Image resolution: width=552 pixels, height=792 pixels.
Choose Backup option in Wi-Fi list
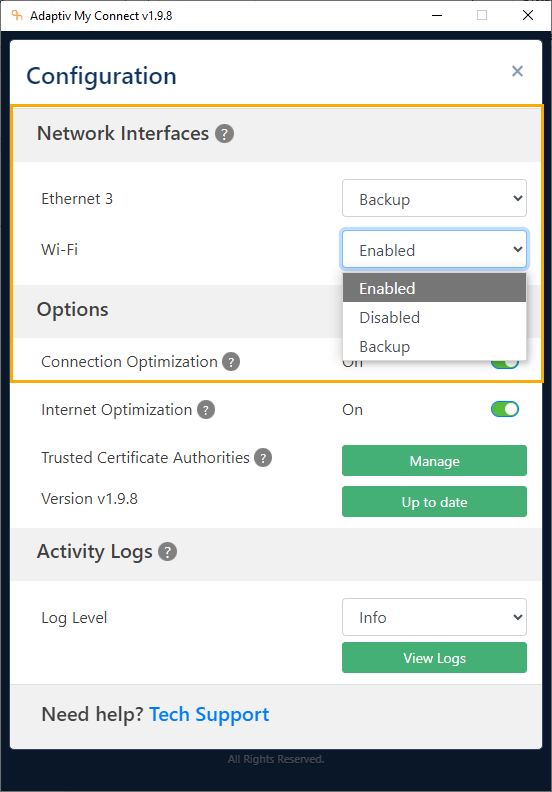tap(434, 346)
